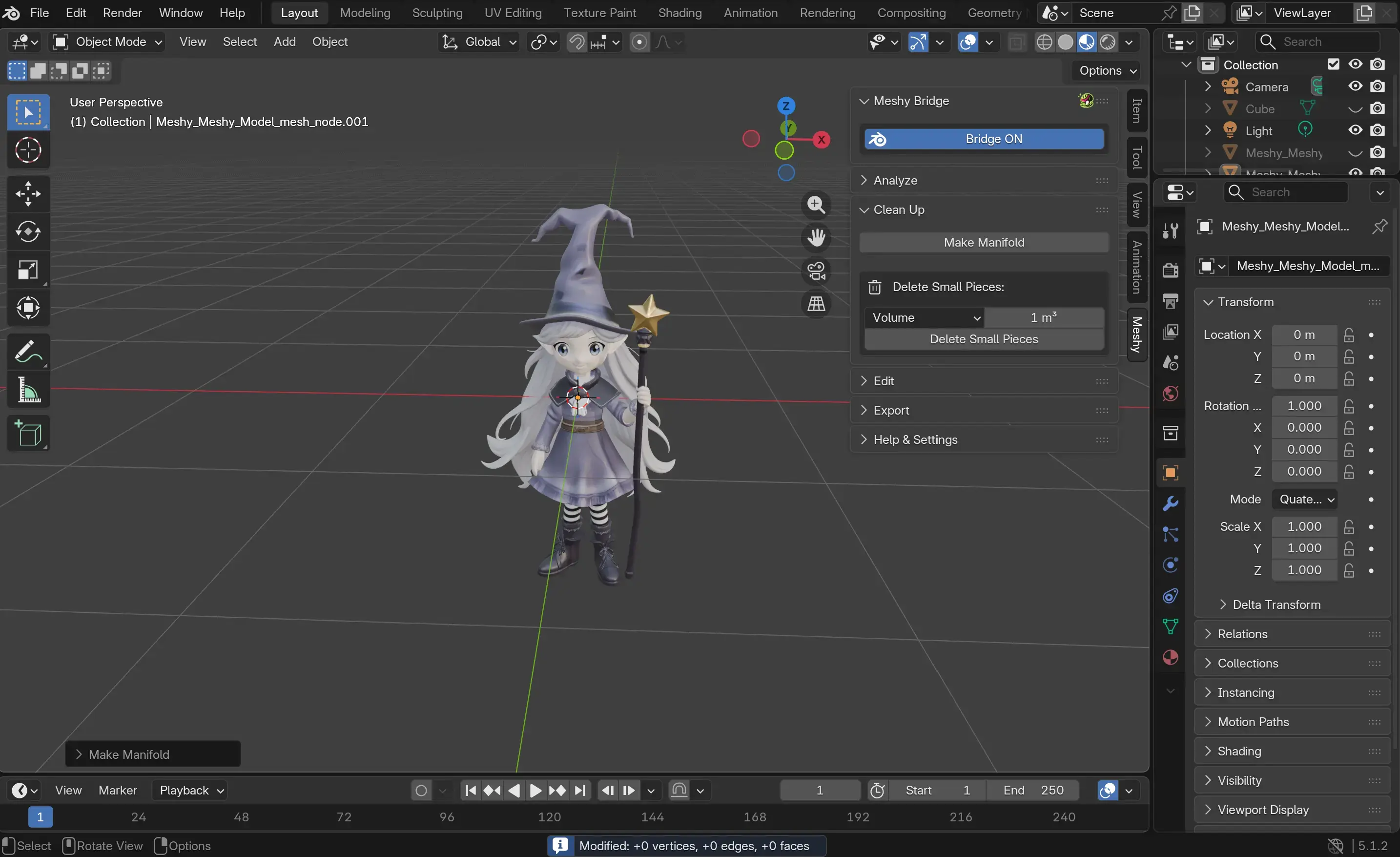The height and width of the screenshot is (857, 1400).
Task: Activate the Select Box tool
Action: (28, 112)
